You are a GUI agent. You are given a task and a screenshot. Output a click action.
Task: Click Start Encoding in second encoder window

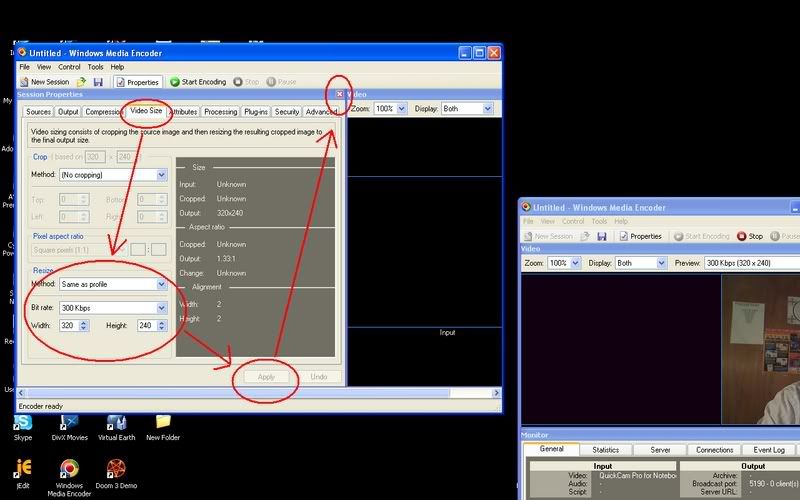click(702, 236)
